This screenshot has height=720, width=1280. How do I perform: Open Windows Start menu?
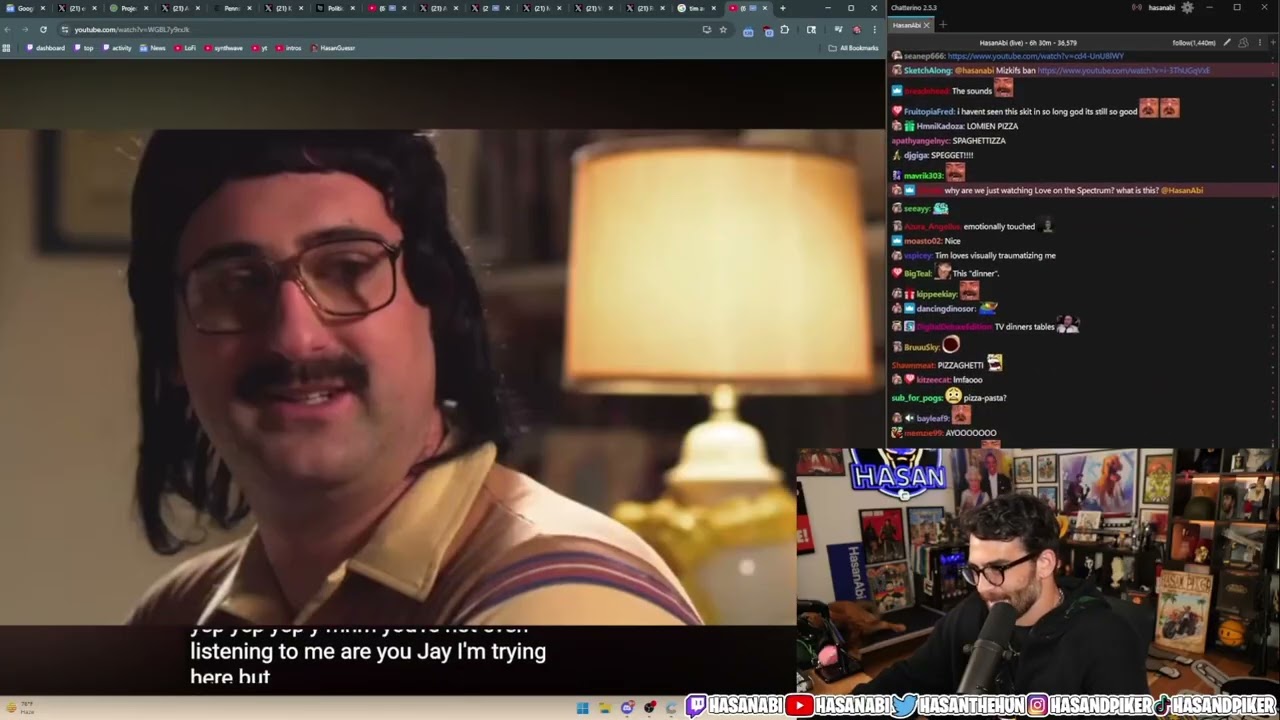pyautogui.click(x=582, y=708)
